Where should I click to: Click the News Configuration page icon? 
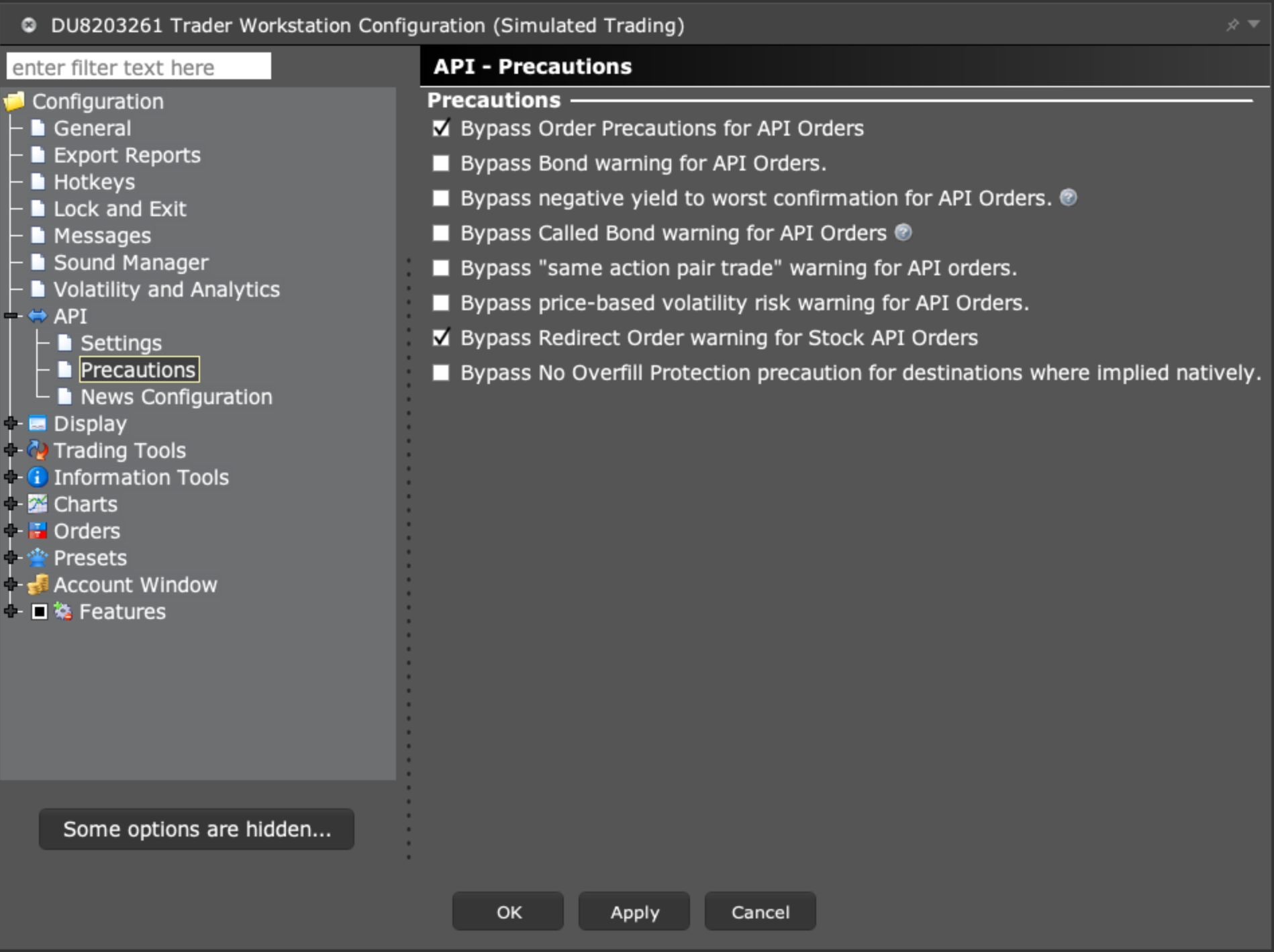[x=65, y=396]
